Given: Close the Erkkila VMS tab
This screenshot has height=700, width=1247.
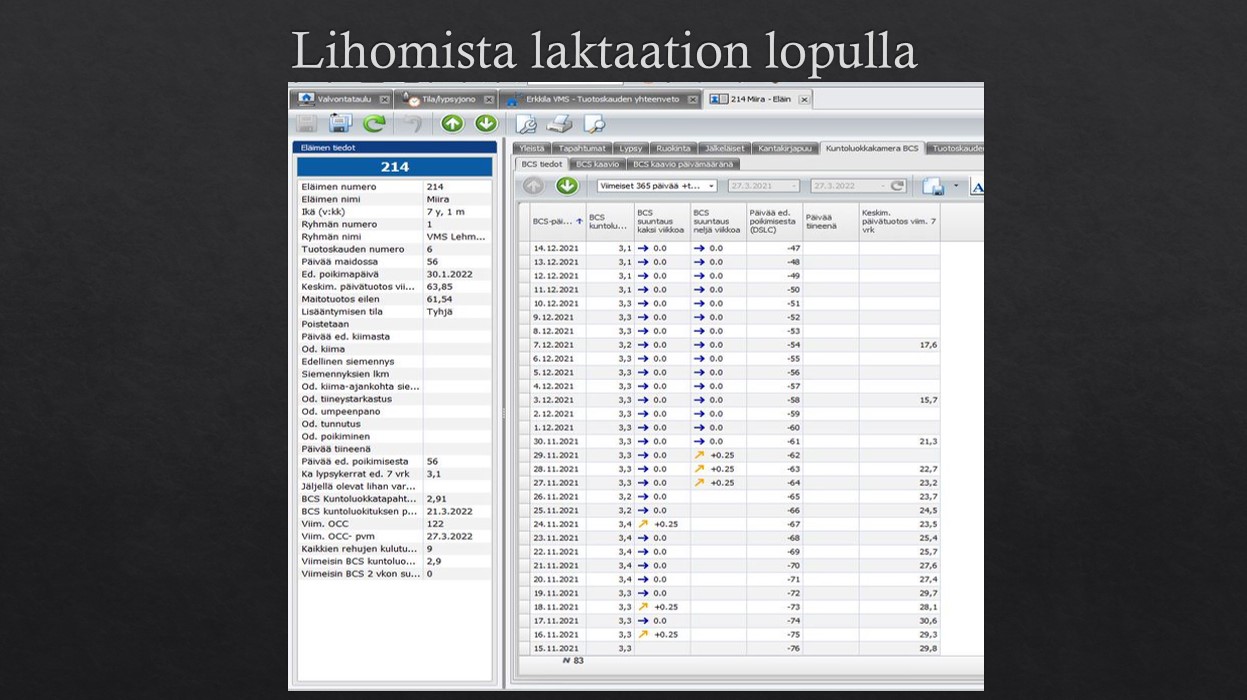Looking at the screenshot, I should click(692, 100).
